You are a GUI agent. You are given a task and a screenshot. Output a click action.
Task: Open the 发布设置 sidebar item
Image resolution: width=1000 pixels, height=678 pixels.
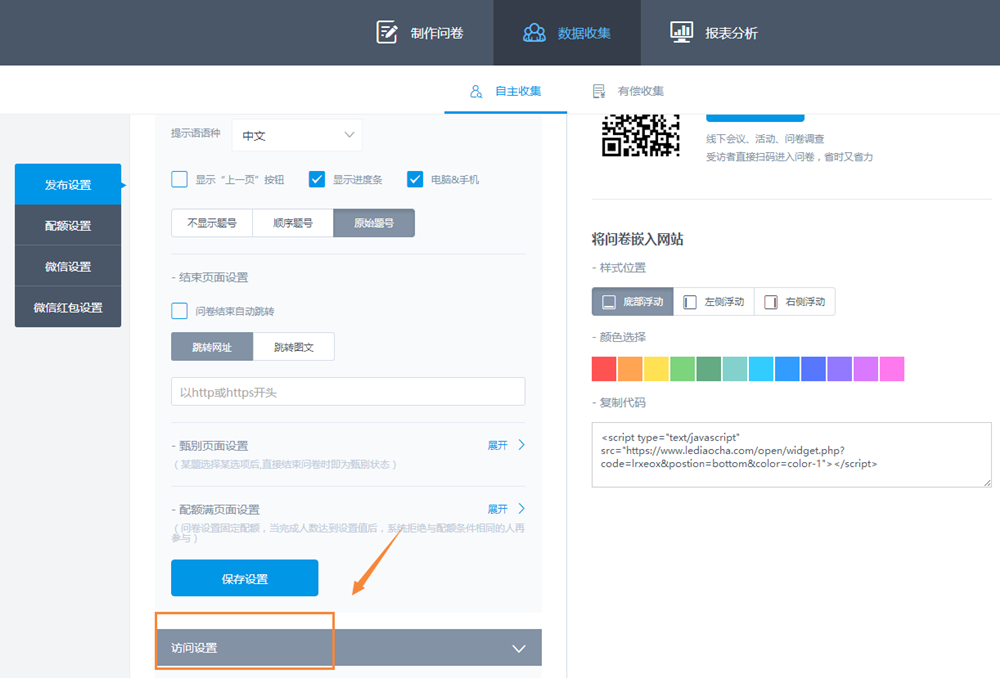pyautogui.click(x=68, y=184)
